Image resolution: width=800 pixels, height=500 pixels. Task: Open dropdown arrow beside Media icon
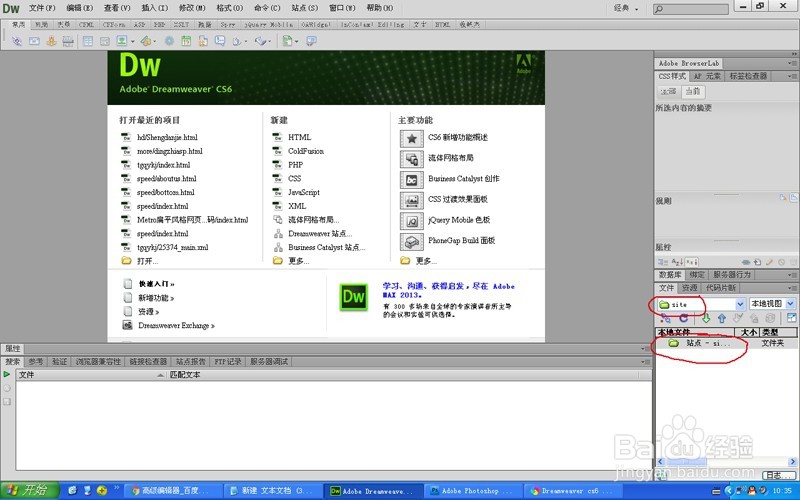coord(155,41)
